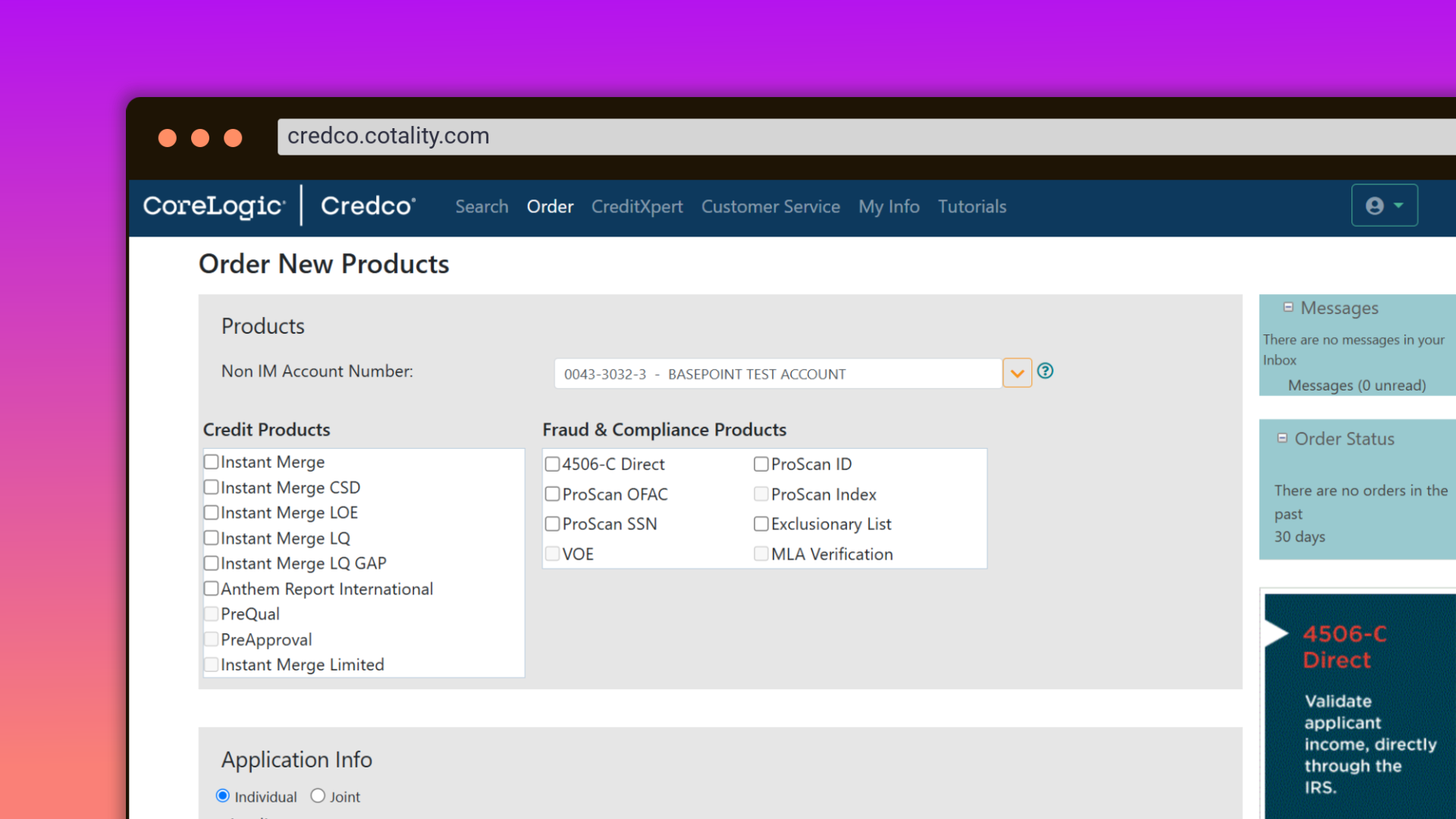Click the Credco logo

[368, 206]
